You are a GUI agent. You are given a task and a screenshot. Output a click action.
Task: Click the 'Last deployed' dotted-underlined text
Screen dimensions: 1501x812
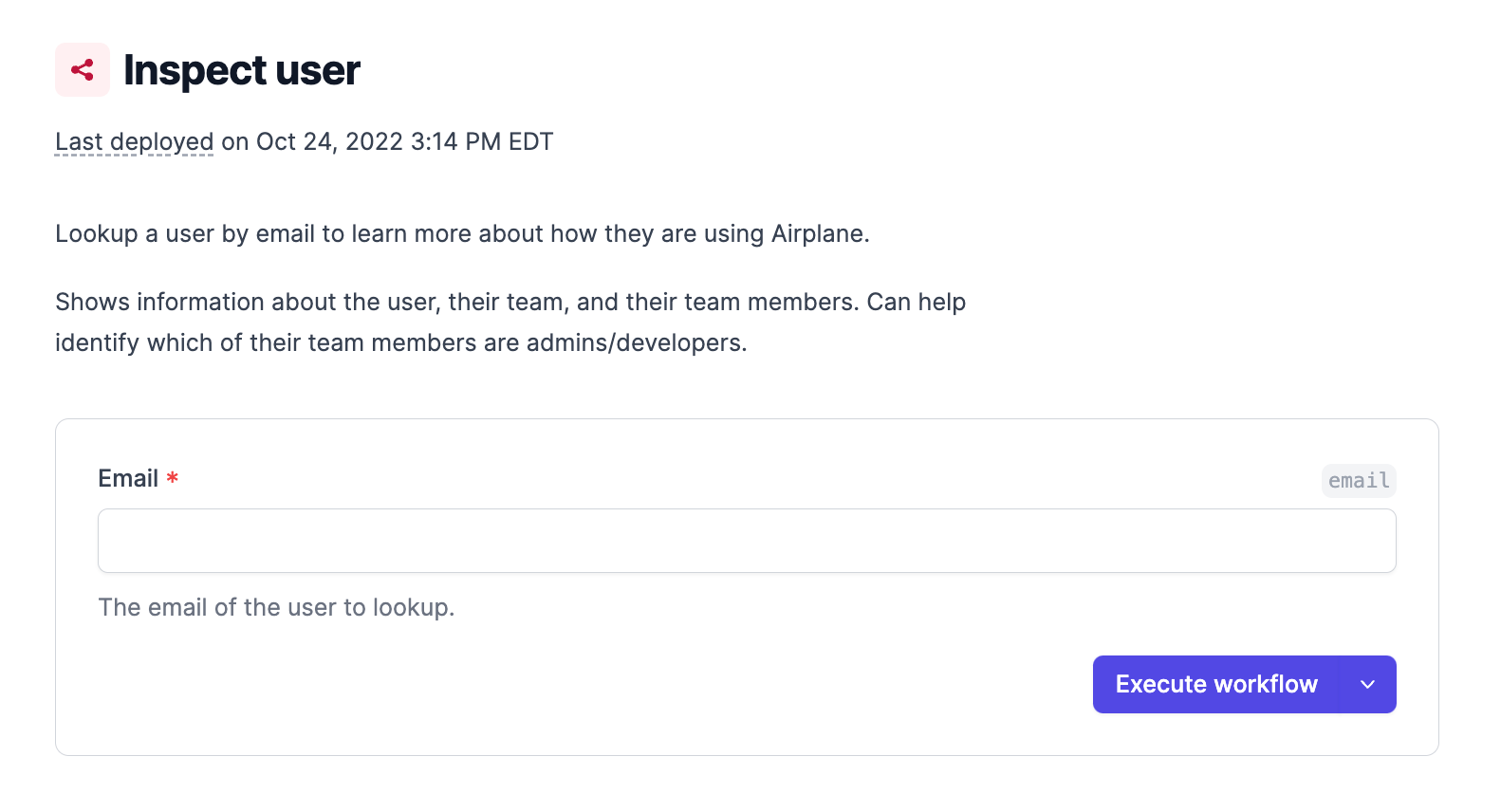point(134,141)
